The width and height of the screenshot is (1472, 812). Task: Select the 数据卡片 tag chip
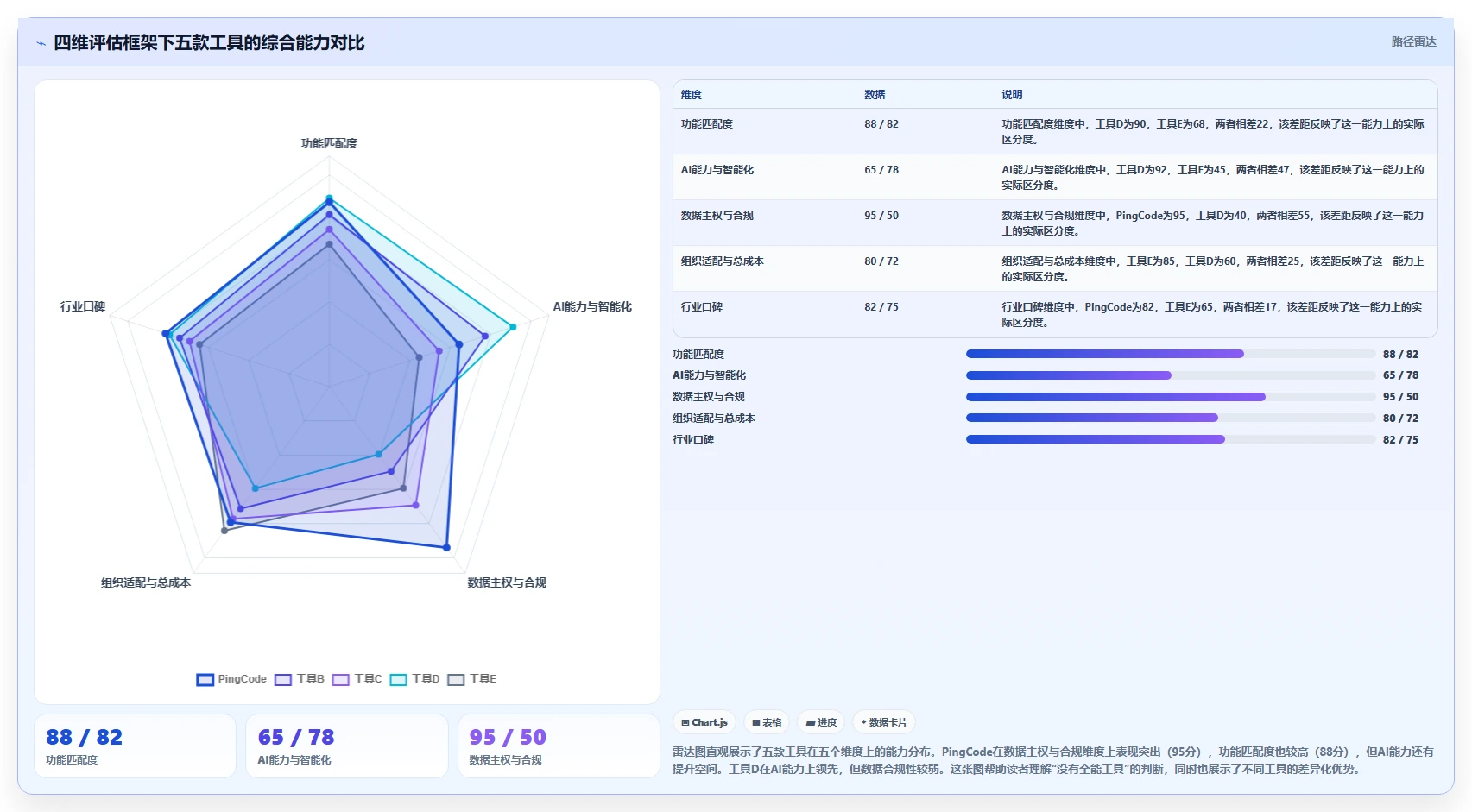[x=884, y=722]
